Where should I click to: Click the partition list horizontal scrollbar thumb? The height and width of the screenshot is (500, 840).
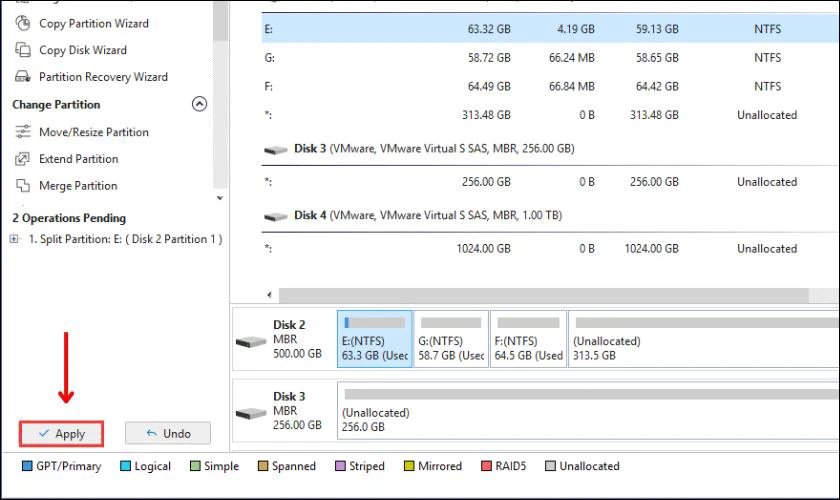tap(543, 295)
